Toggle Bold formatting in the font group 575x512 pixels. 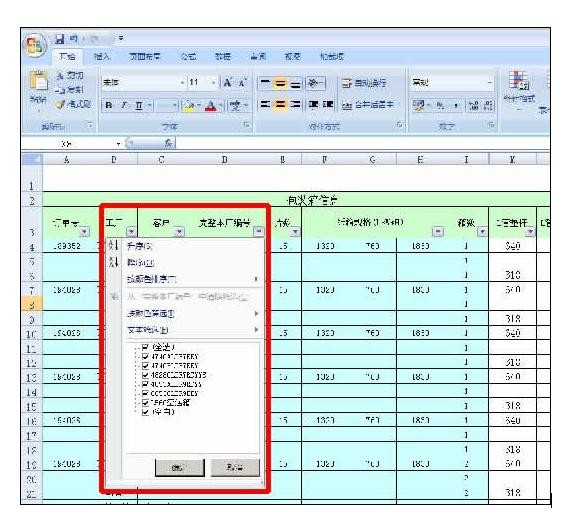[x=109, y=106]
